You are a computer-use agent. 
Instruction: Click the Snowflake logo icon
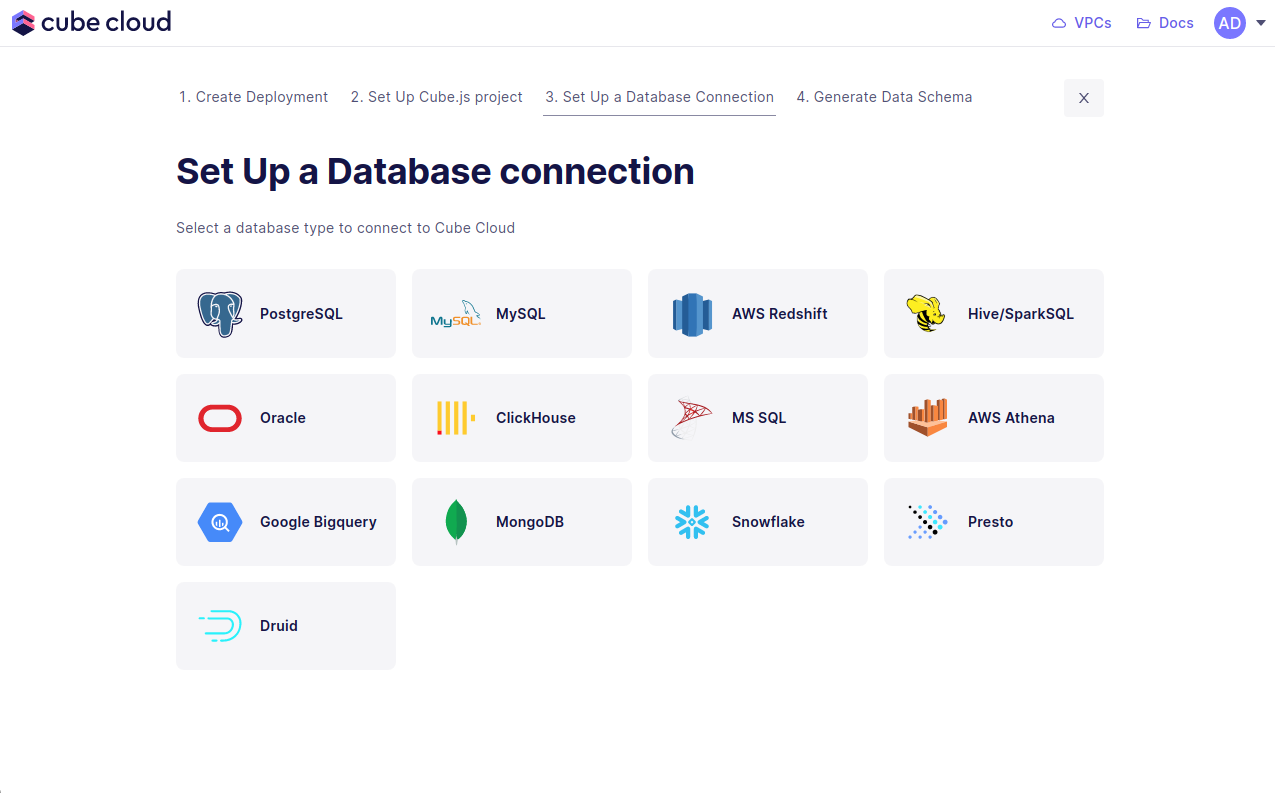pos(692,522)
